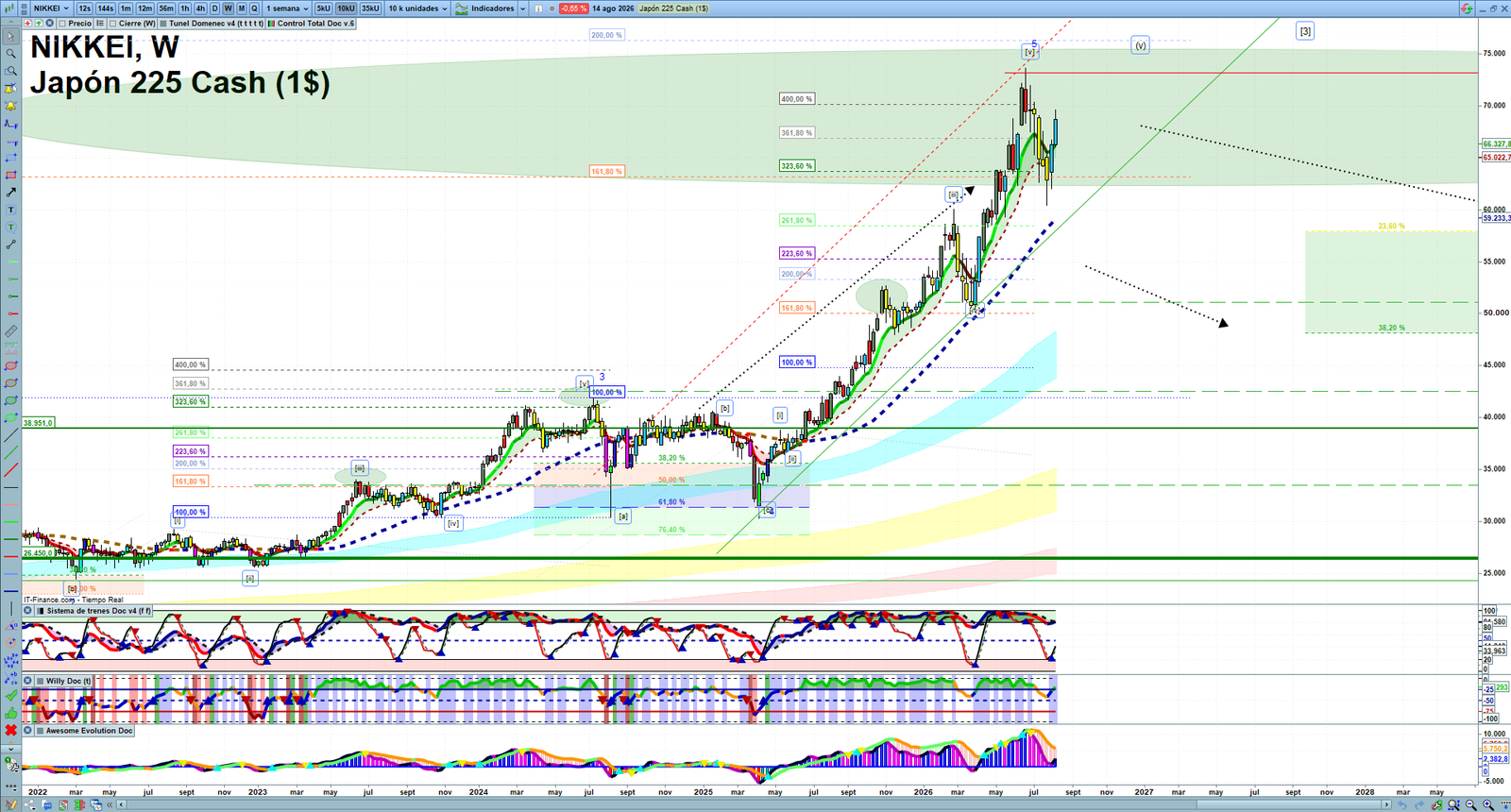Click the 66.327,8 current price label

(1496, 144)
